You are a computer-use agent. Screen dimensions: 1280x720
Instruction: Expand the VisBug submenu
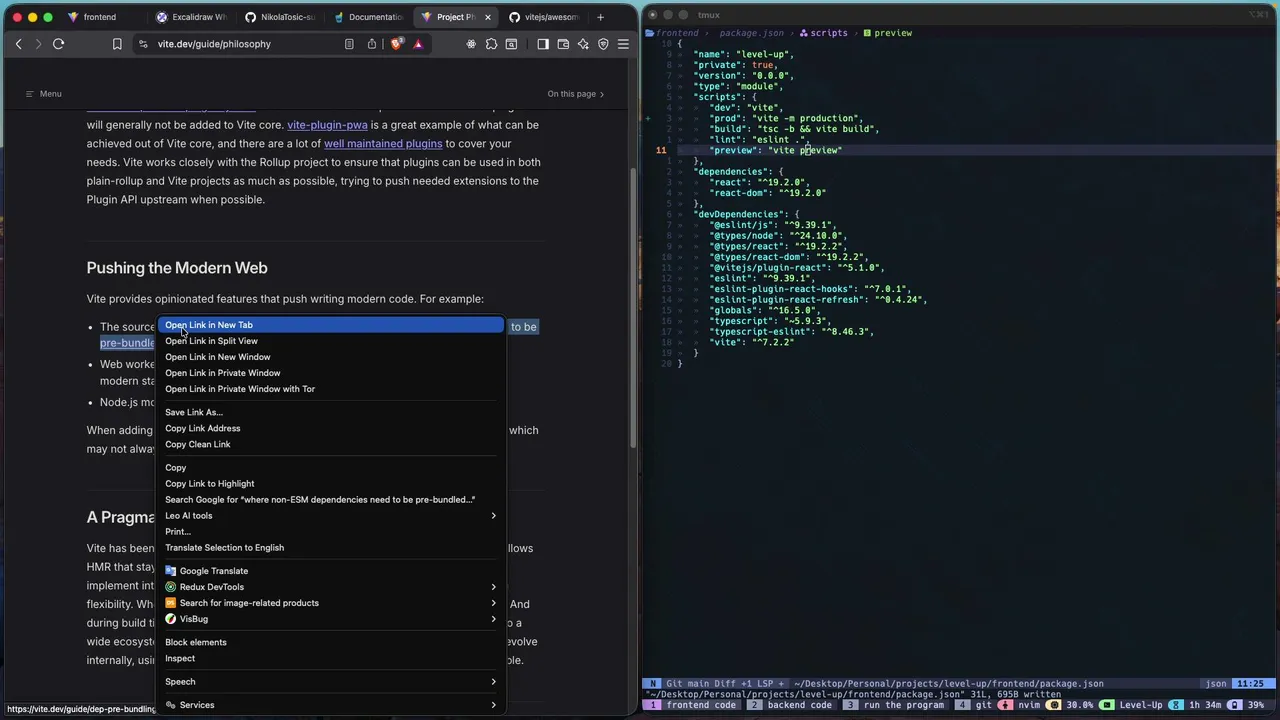click(332, 619)
